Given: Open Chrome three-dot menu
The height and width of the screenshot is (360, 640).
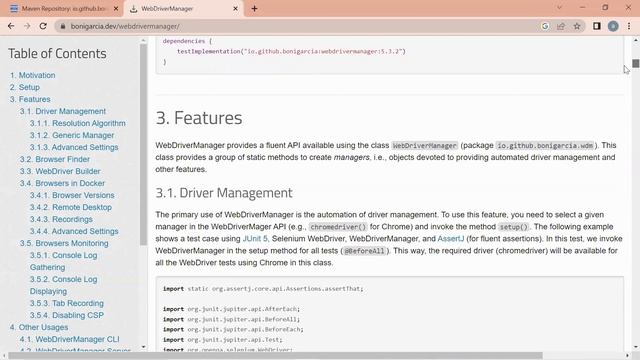Looking at the screenshot, I should click(629, 26).
